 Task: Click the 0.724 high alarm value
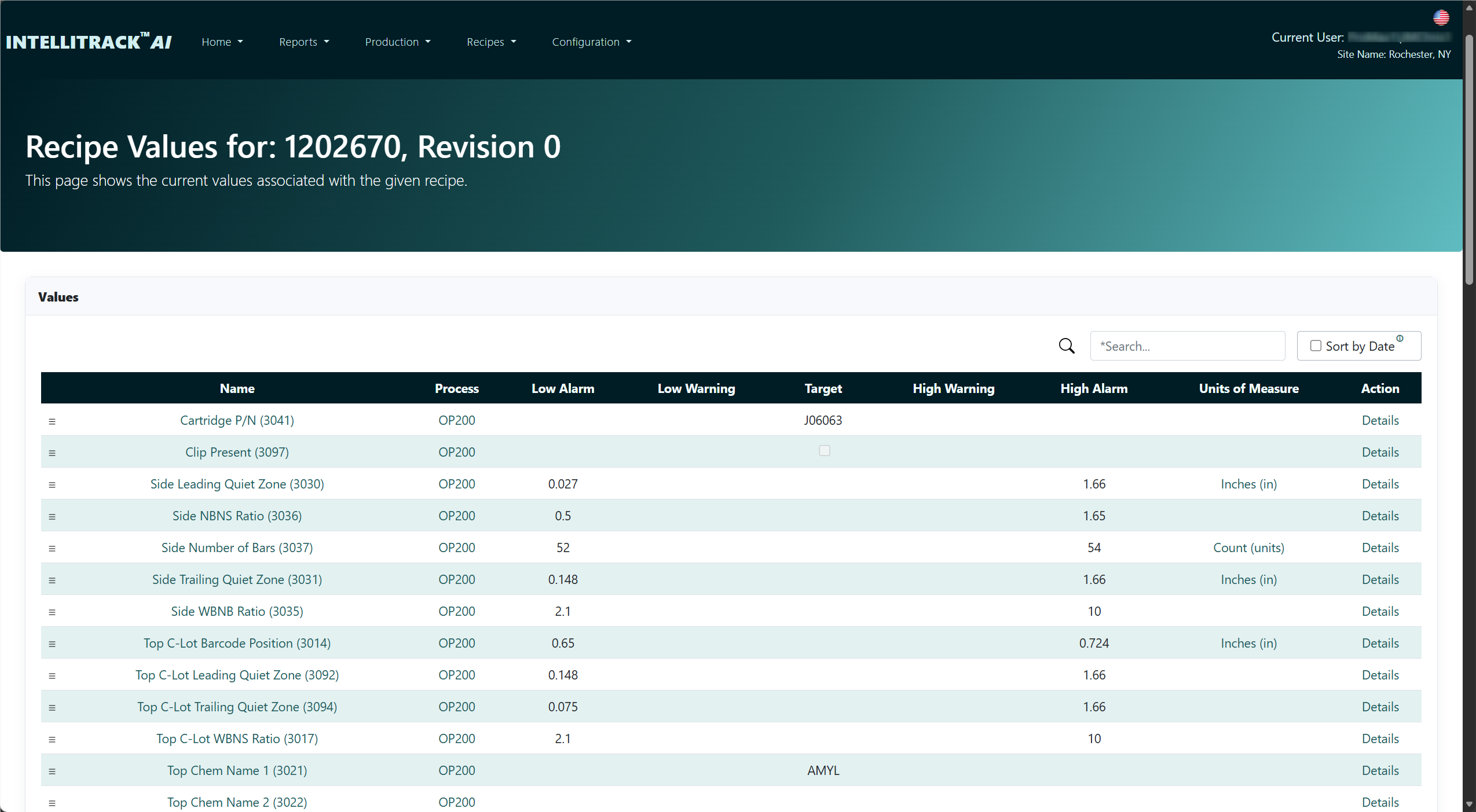(x=1094, y=643)
